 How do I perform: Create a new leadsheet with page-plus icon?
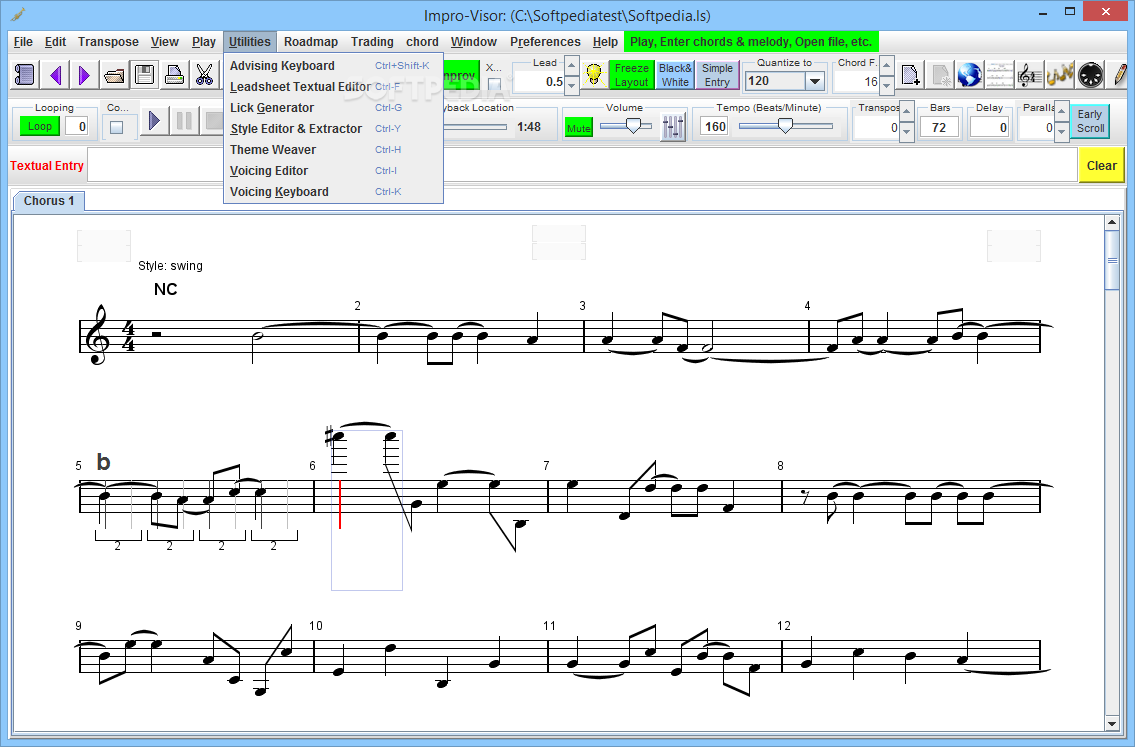coord(911,75)
